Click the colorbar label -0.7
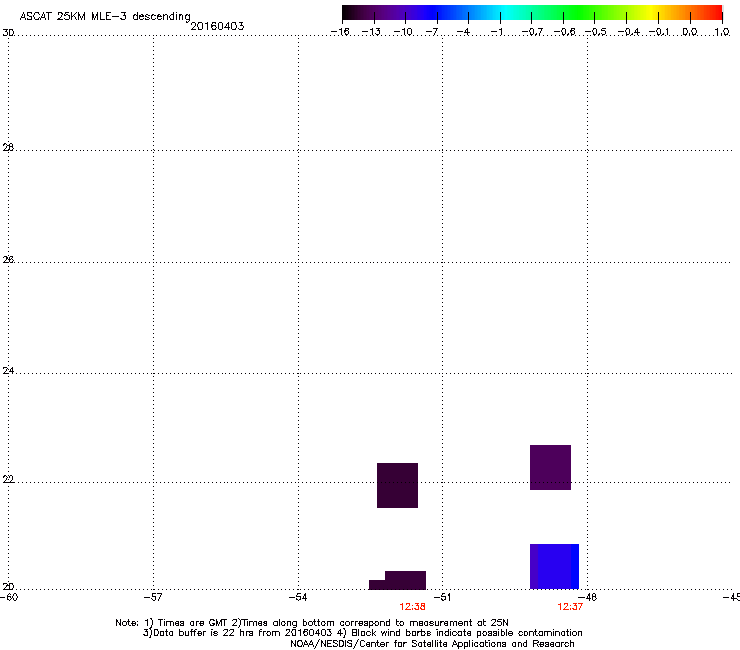This screenshot has height=650, width=740. [532, 32]
